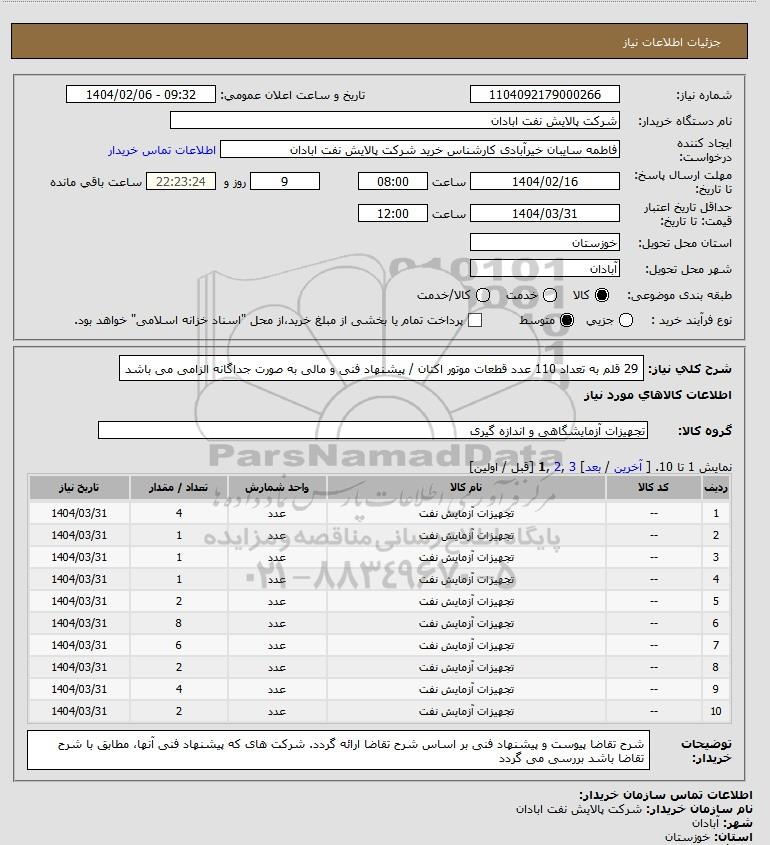
Task: Click the remaining time field 22:23:24
Action: 181,181
